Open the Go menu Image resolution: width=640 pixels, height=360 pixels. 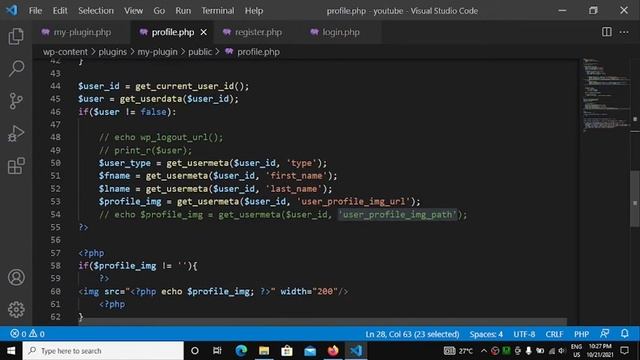coord(159,11)
